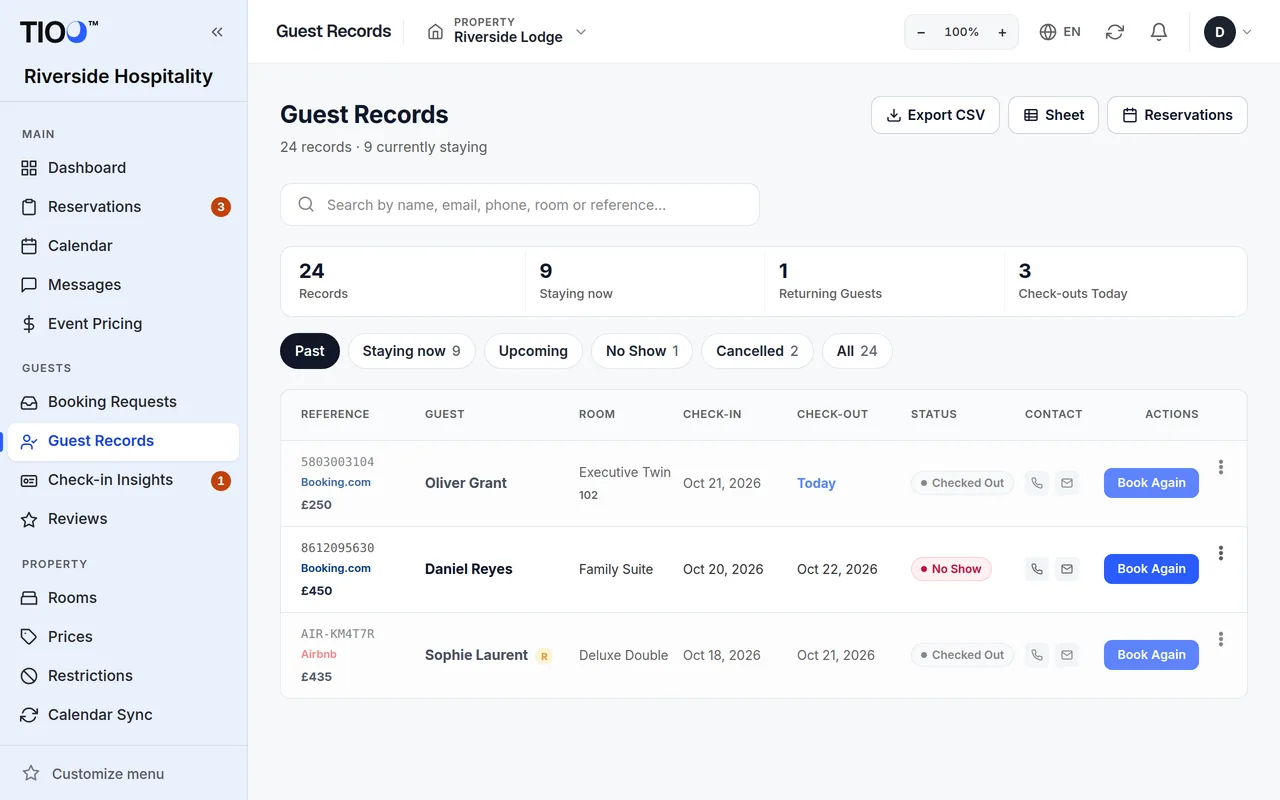Go to Calendar in the sidebar
The width and height of the screenshot is (1280, 800).
(123, 246)
